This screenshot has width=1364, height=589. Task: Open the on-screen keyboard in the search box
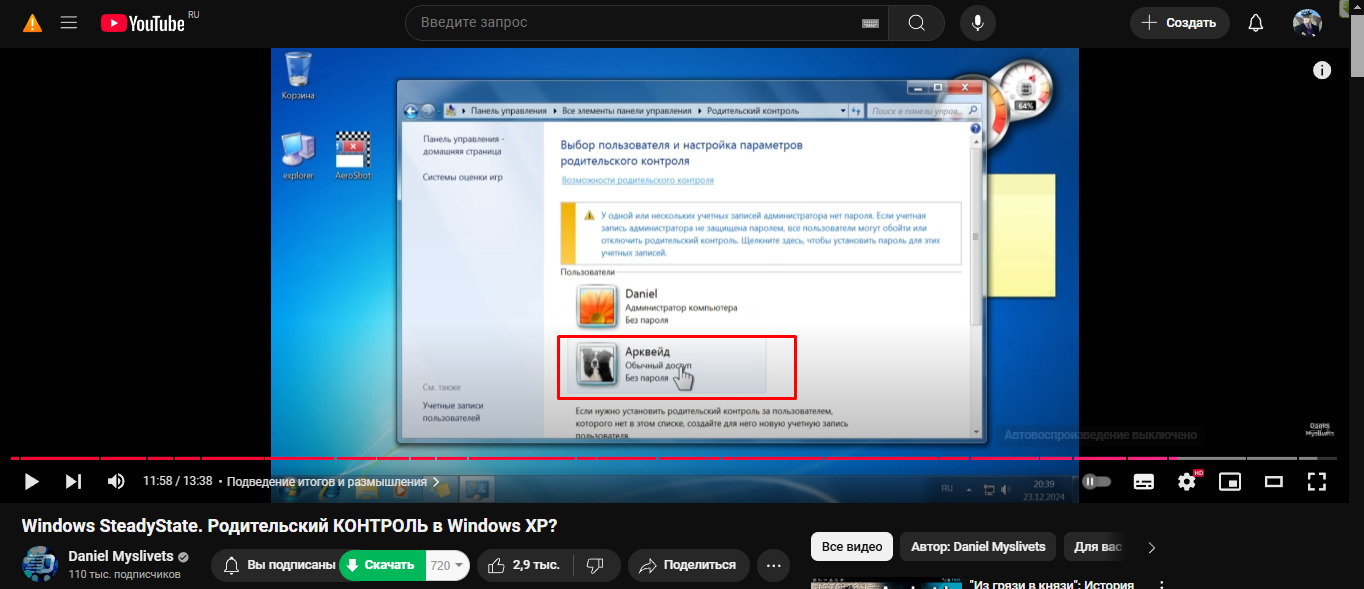(x=870, y=23)
